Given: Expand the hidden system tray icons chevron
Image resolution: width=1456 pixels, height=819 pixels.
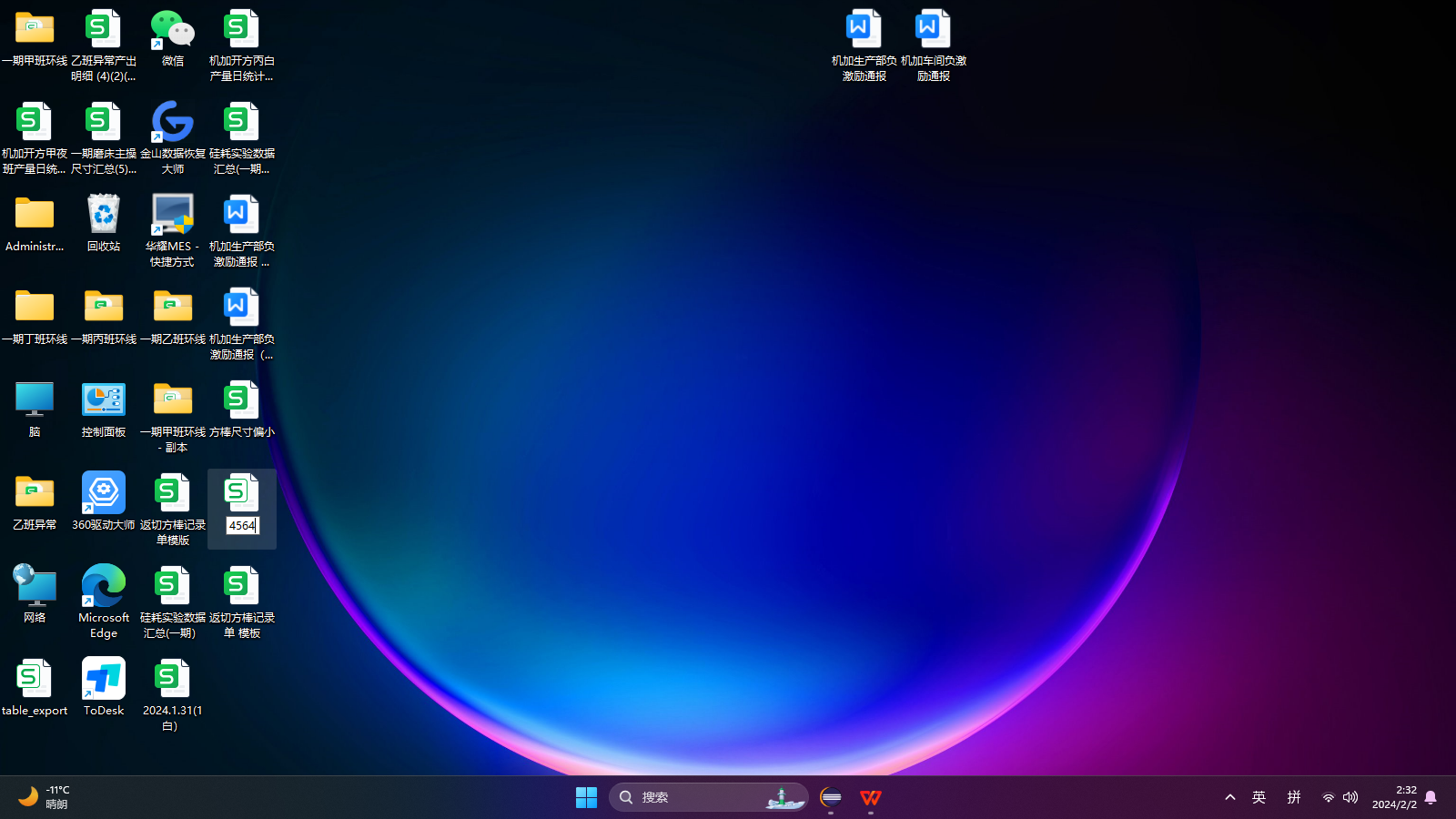Looking at the screenshot, I should click(x=1230, y=798).
